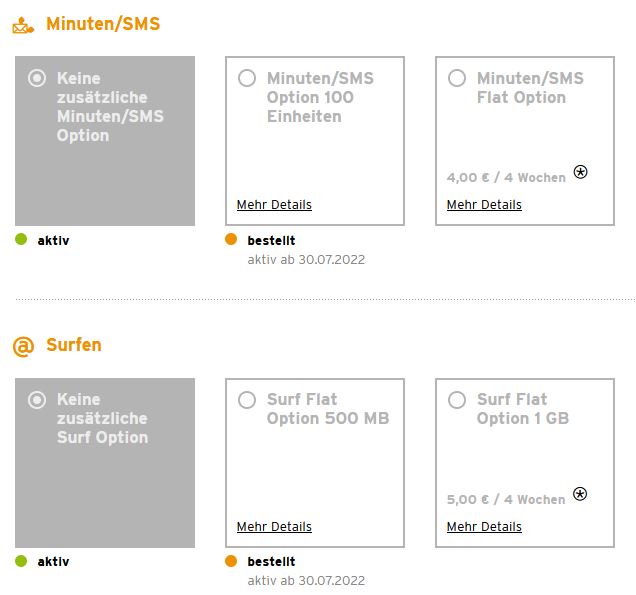Select Minuten/SMS Flat Option radio
This screenshot has height=595, width=636.
tap(457, 78)
